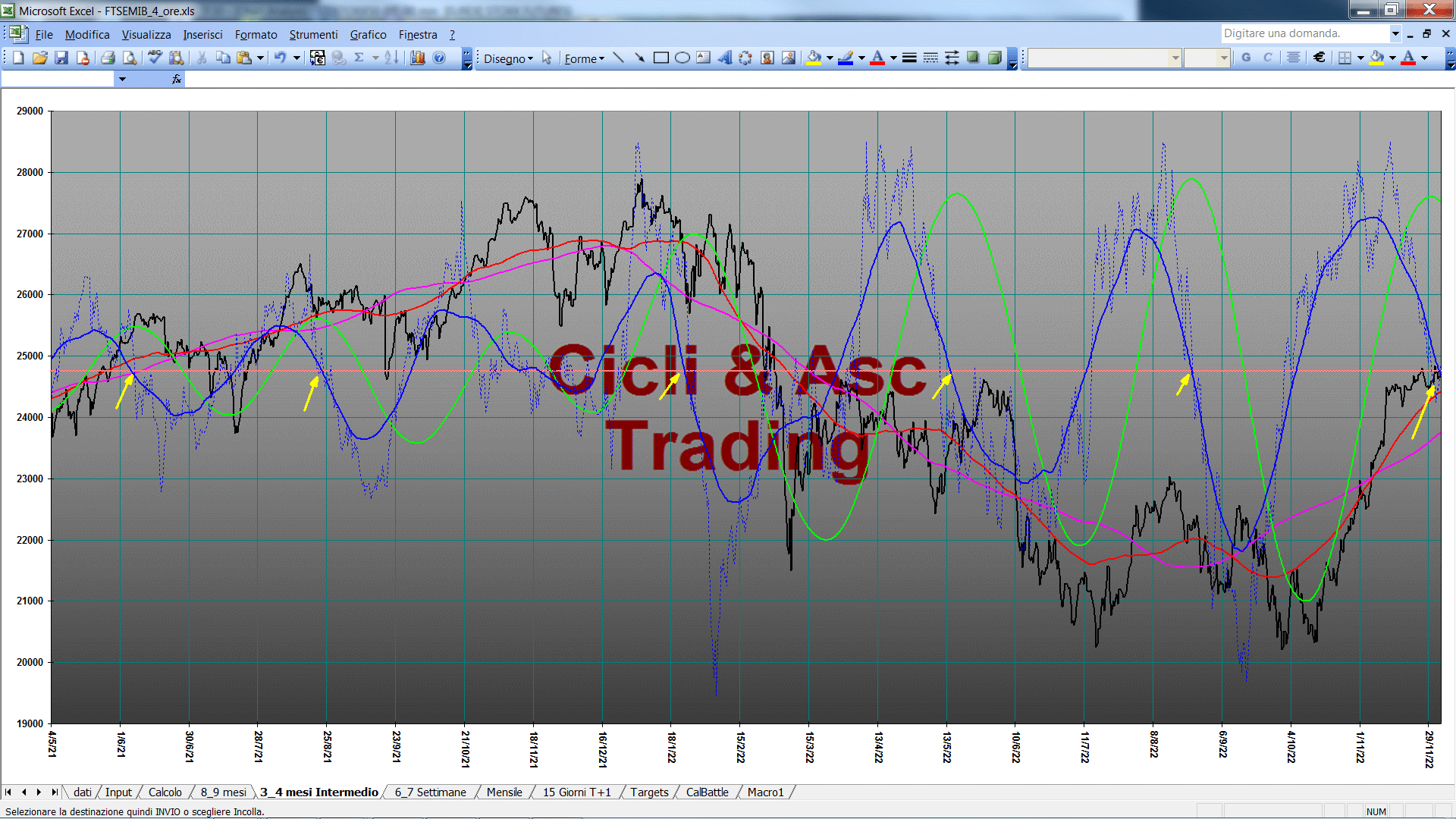Viewport: 1456px width, 819px height.
Task: Select the Oval drawing tool
Action: (682, 58)
